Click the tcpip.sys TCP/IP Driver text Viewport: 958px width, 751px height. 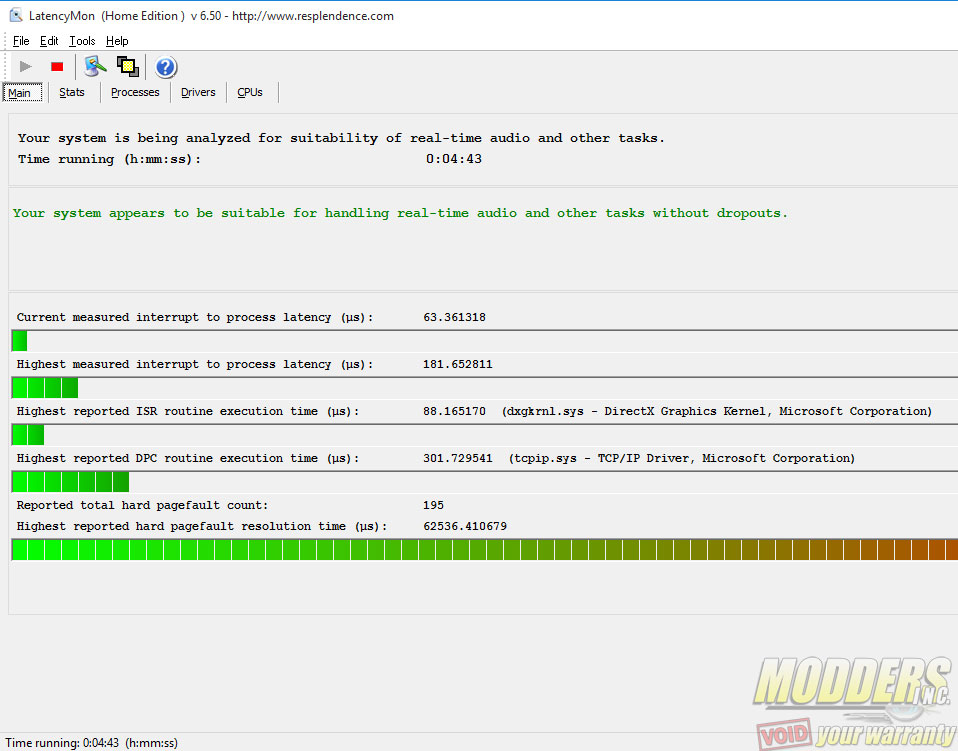682,458
